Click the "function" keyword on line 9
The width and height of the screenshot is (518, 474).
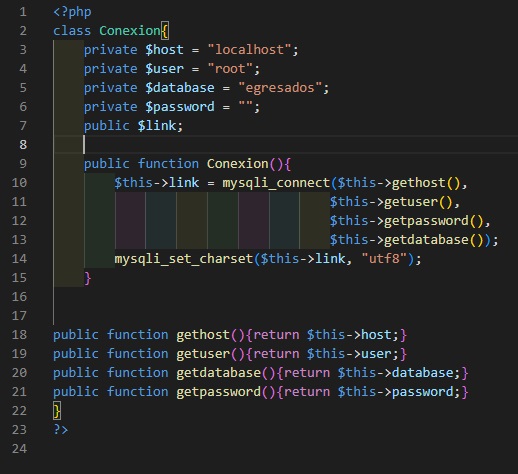coord(168,164)
